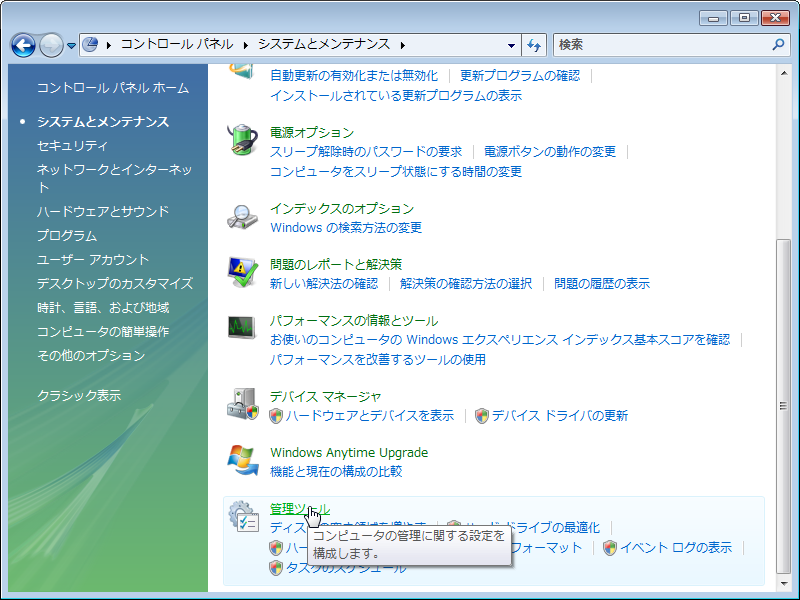Viewport: 800px width, 600px height.
Task: Click the Problem Reports monitor checkmark icon
Action: pyautogui.click(x=242, y=272)
